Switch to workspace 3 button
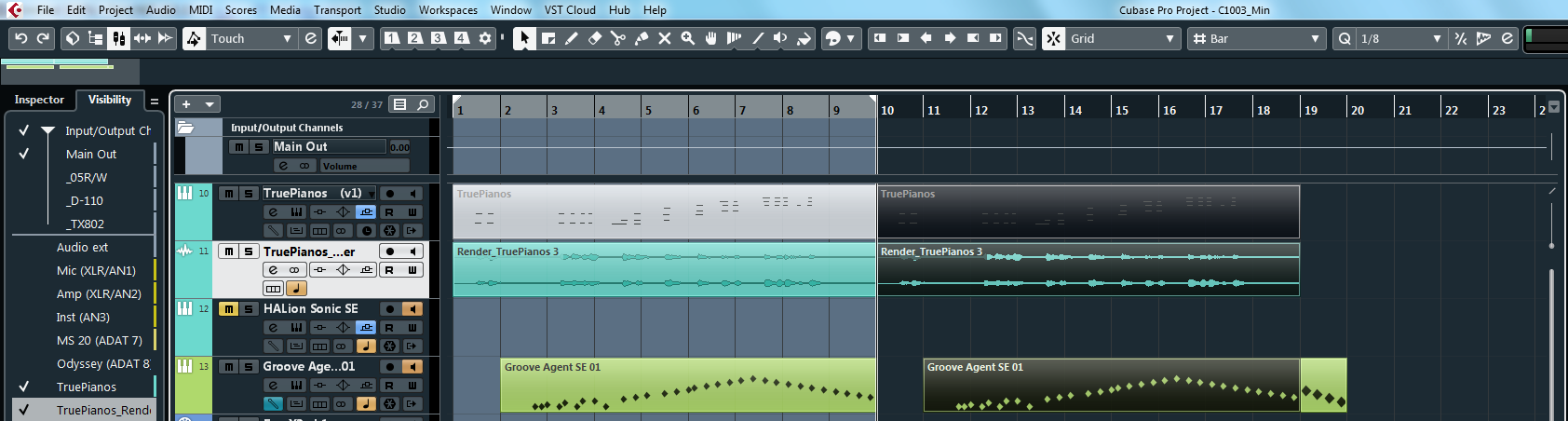Image resolution: width=1568 pixels, height=421 pixels. click(x=439, y=38)
